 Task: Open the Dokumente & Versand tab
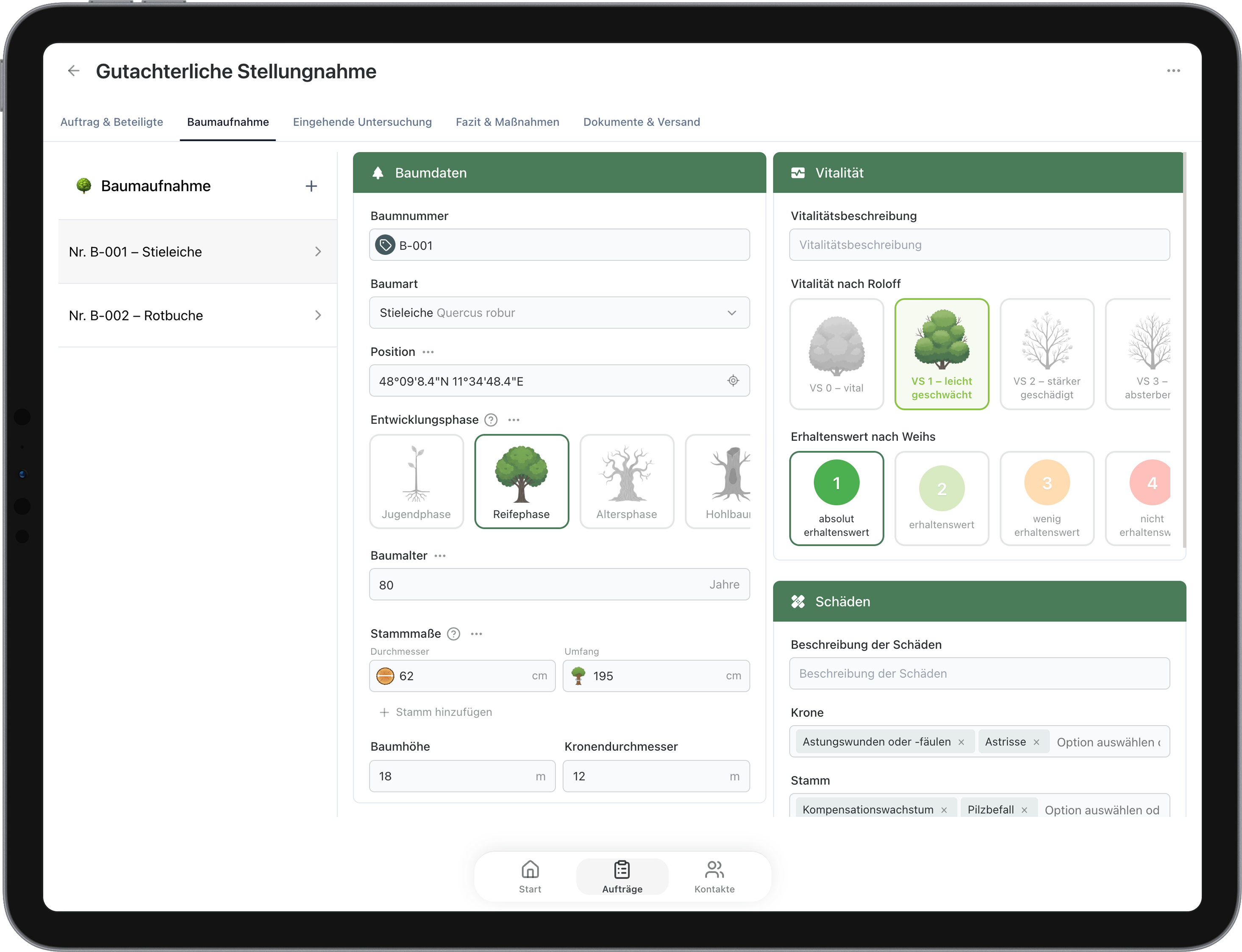point(642,121)
